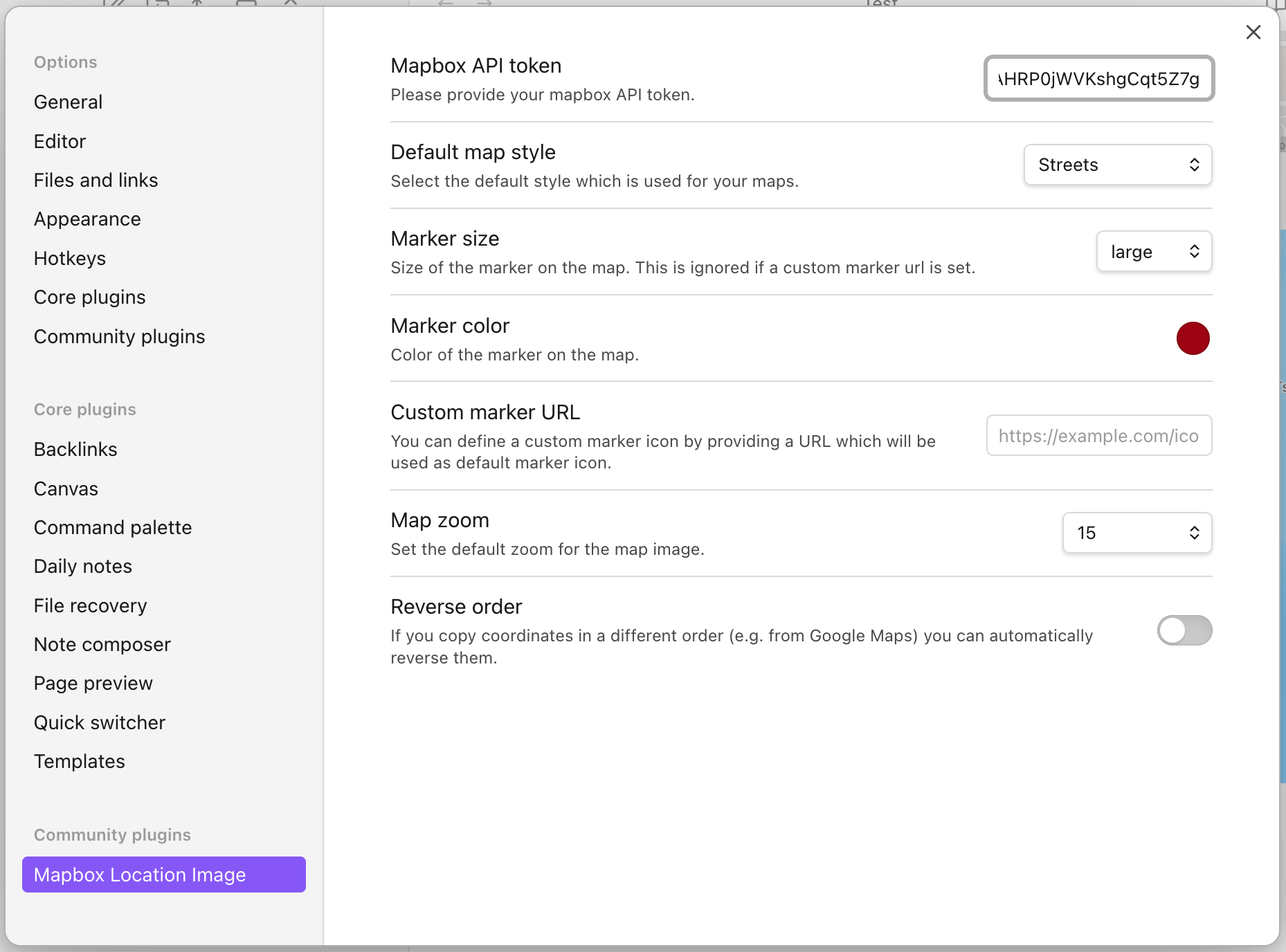
Task: Open File recovery settings
Action: click(90, 605)
